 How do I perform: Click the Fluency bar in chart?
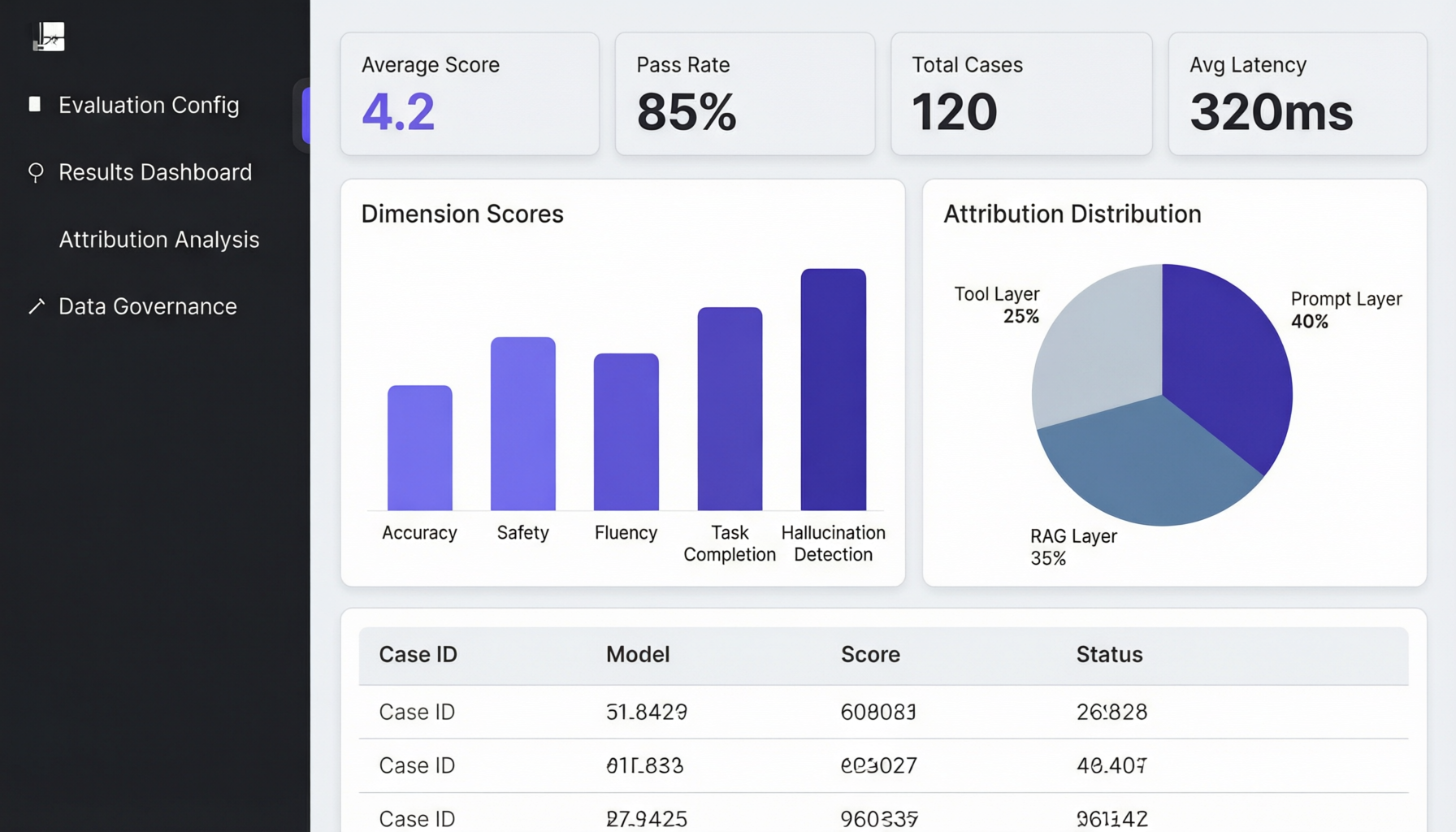tap(626, 431)
